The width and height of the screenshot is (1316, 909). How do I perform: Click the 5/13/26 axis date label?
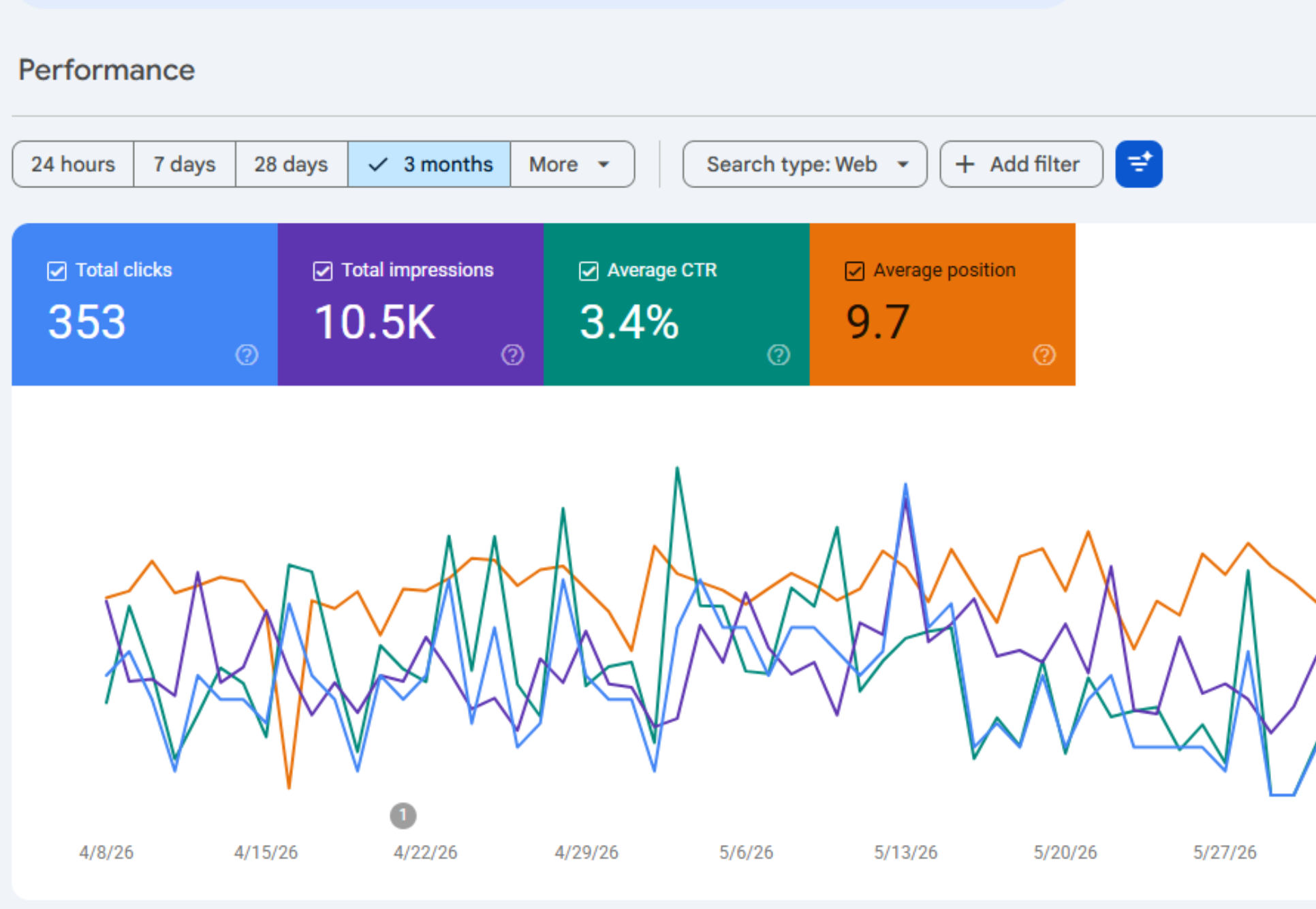[x=906, y=852]
